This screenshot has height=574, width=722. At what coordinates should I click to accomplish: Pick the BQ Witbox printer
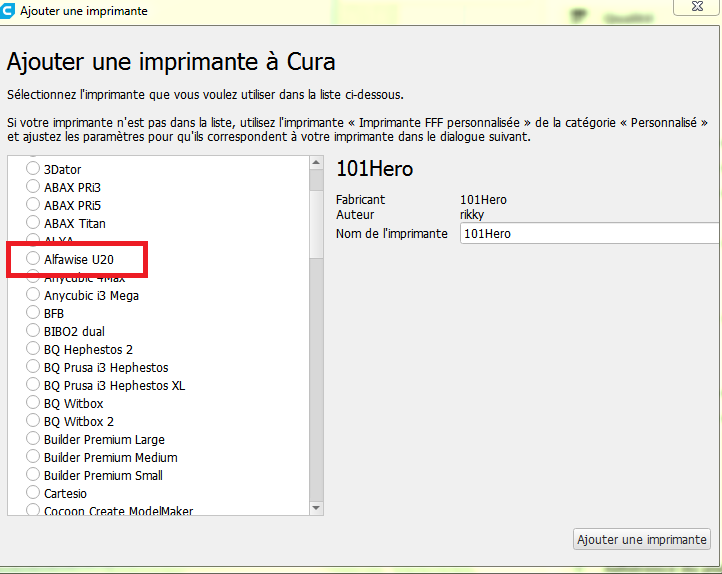tap(33, 402)
